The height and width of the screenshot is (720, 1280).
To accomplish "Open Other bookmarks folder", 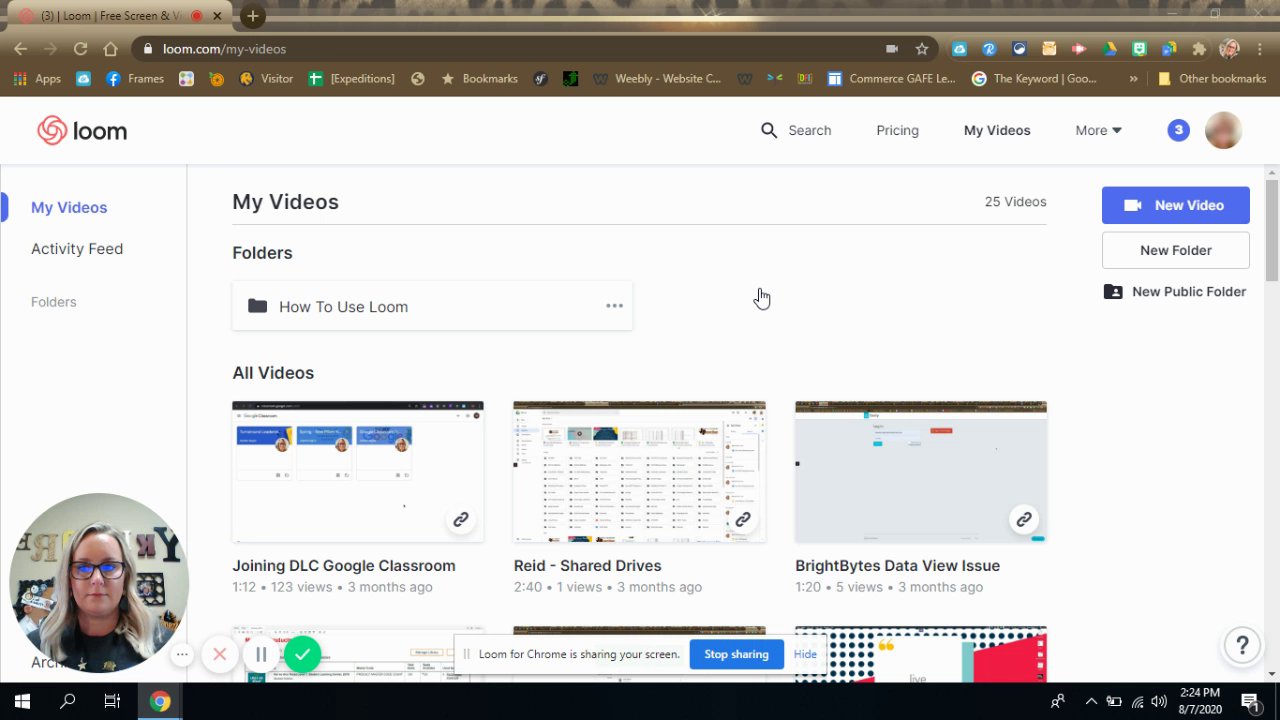I will pyautogui.click(x=1211, y=78).
